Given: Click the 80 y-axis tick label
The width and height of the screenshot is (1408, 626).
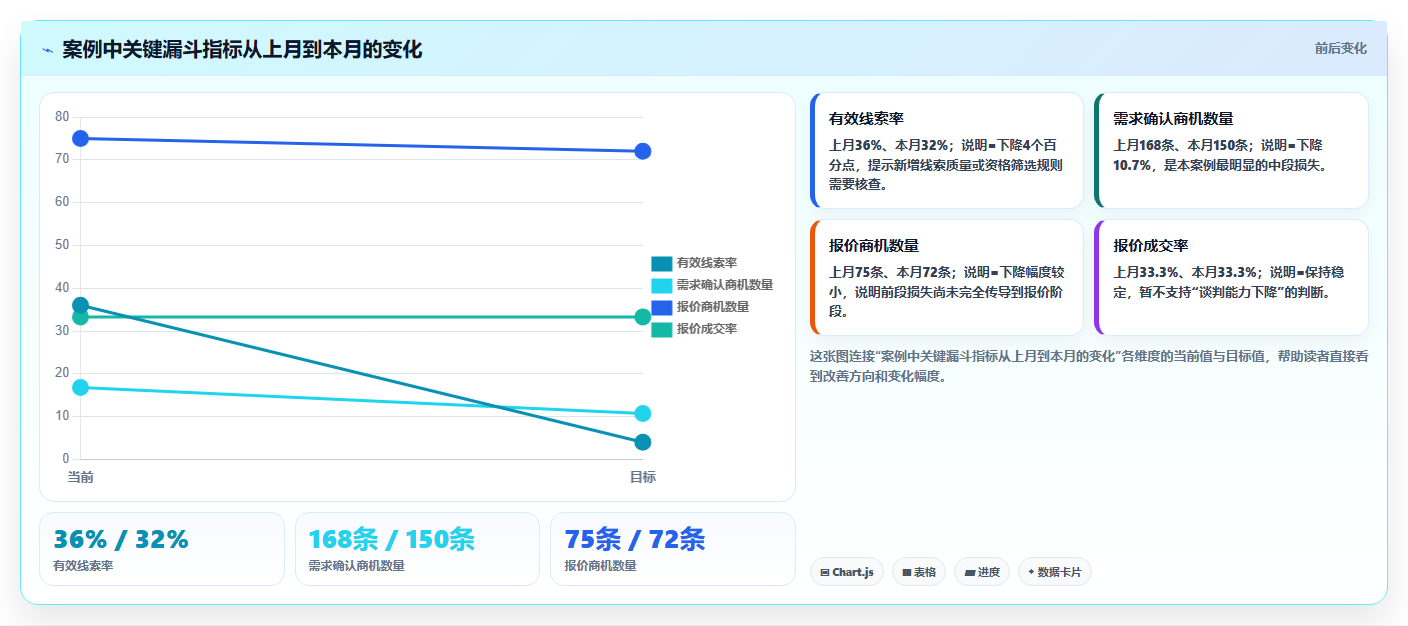Looking at the screenshot, I should [62, 117].
